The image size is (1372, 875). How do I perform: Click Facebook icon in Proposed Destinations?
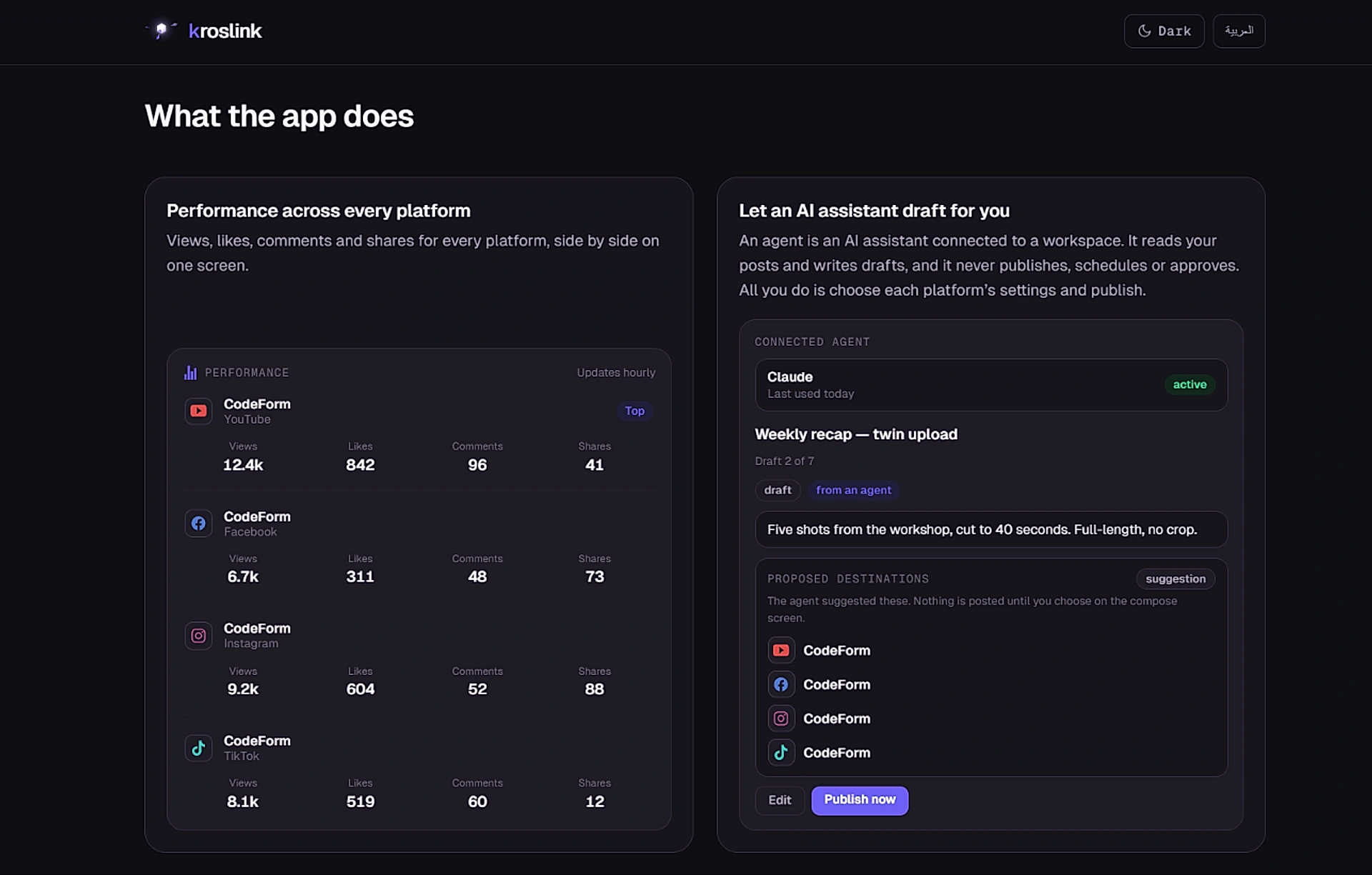click(x=781, y=684)
